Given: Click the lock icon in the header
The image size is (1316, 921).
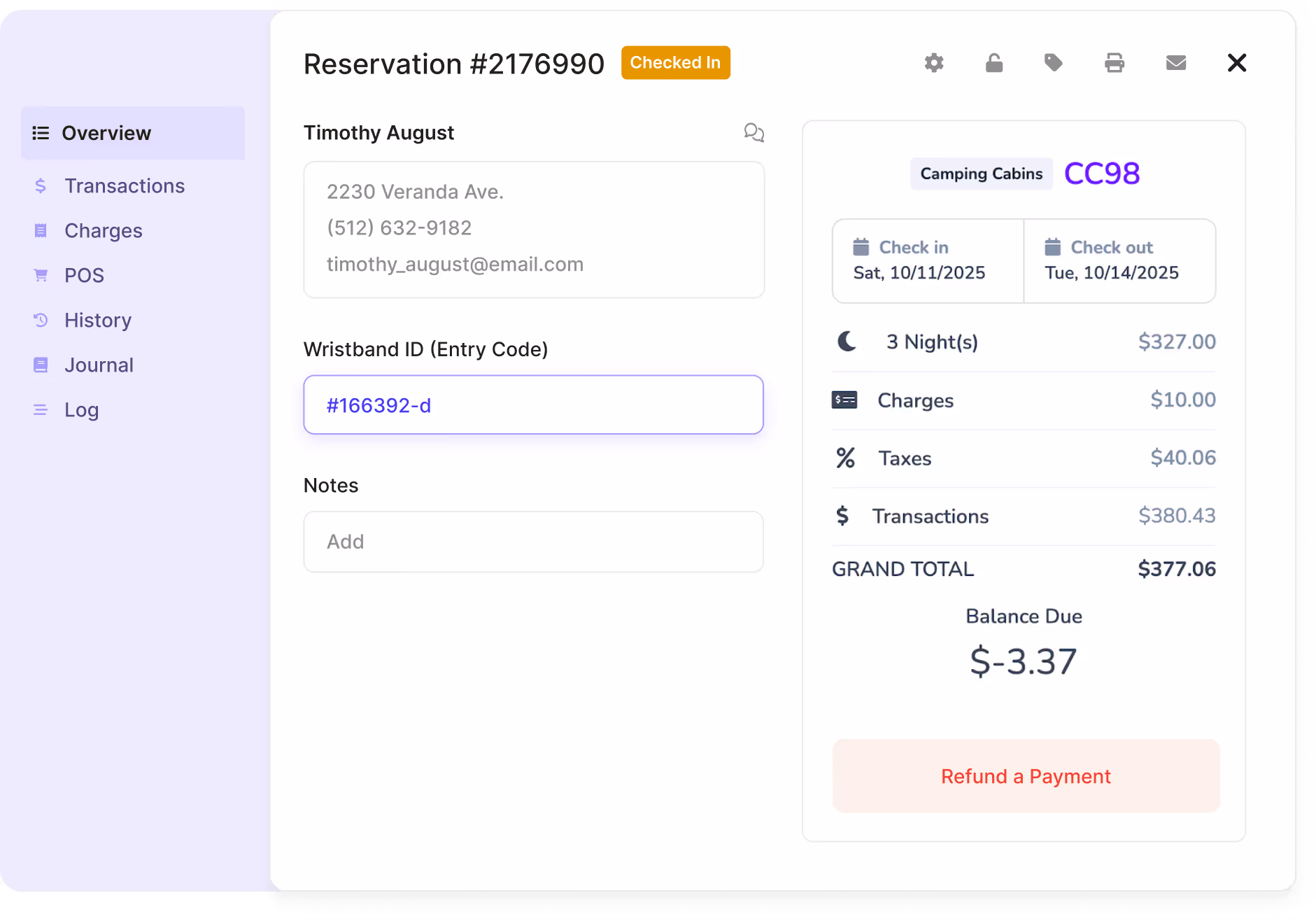Looking at the screenshot, I should (x=994, y=63).
